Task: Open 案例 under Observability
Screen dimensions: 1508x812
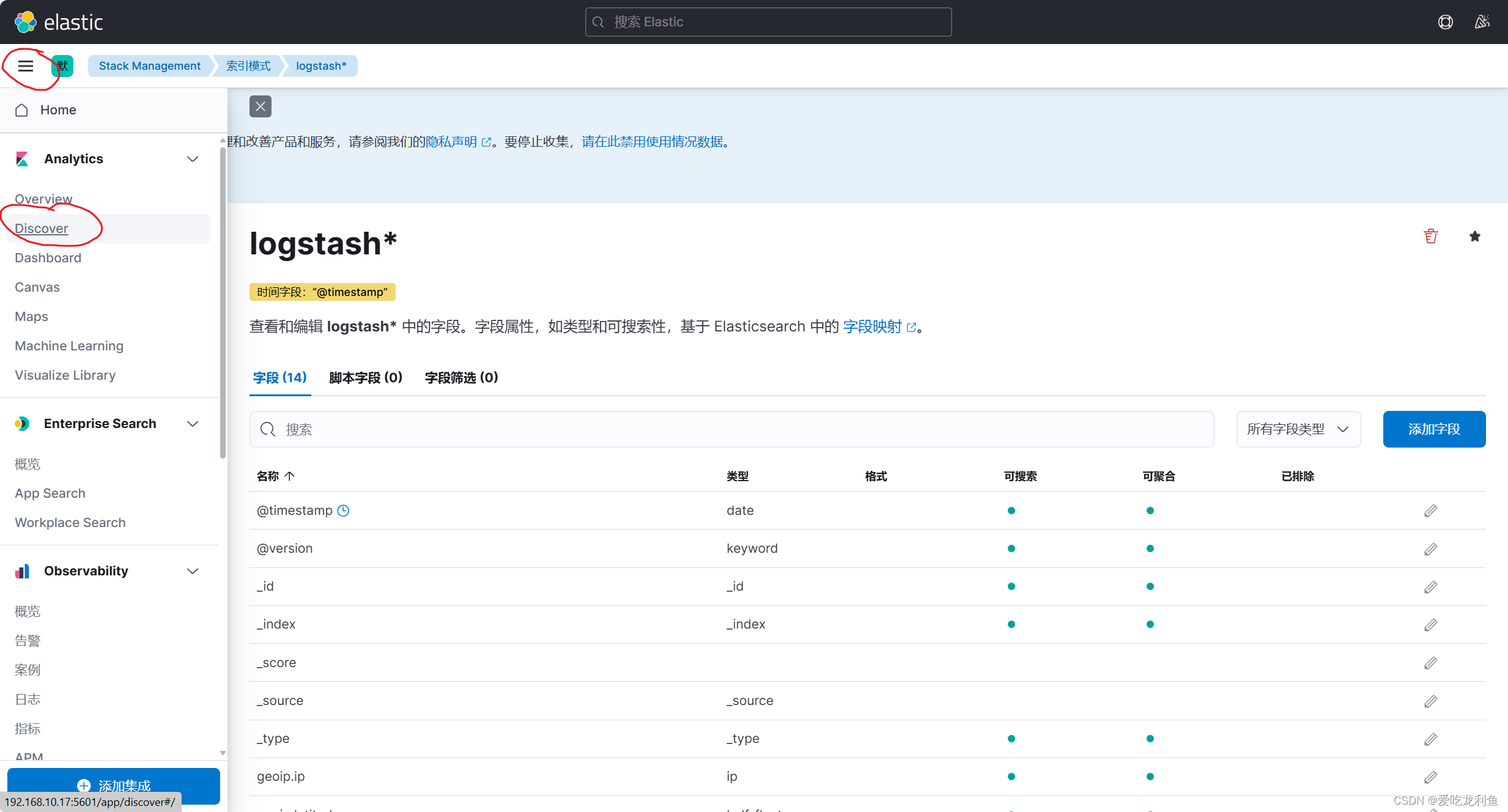Action: click(x=28, y=670)
